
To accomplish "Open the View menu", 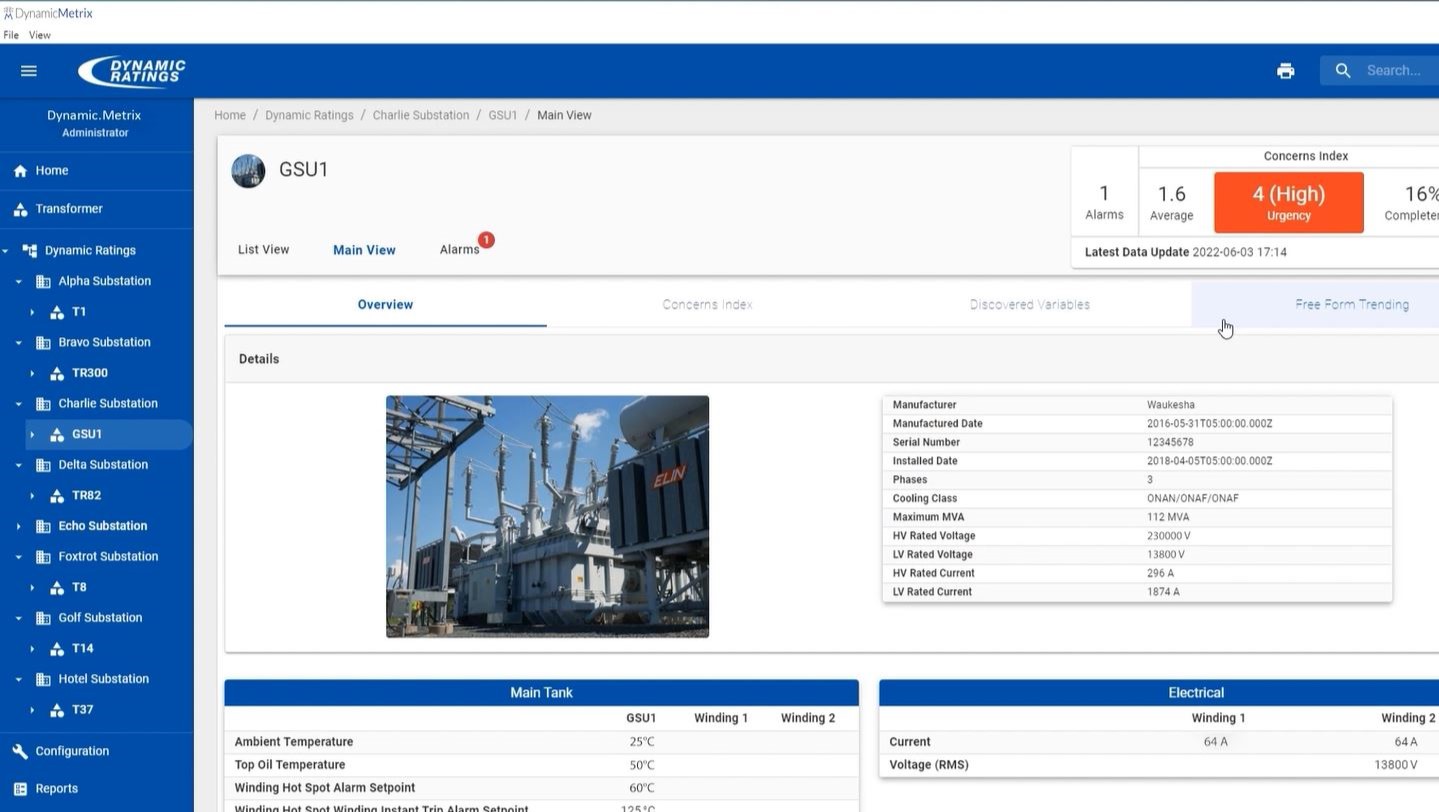I will tap(39, 35).
